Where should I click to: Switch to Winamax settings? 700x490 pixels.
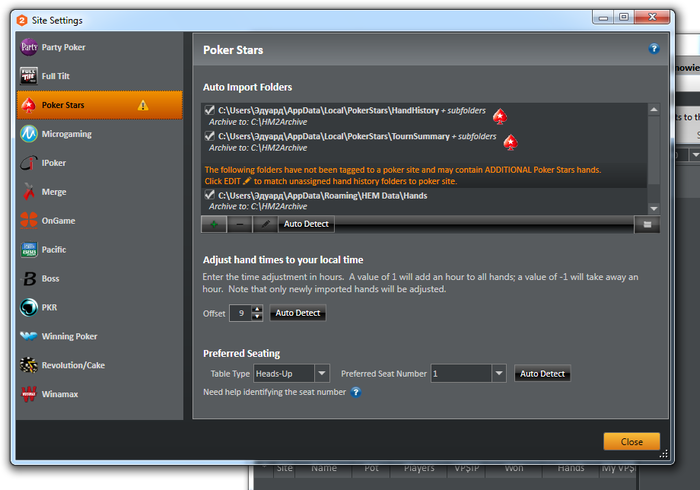[100, 394]
